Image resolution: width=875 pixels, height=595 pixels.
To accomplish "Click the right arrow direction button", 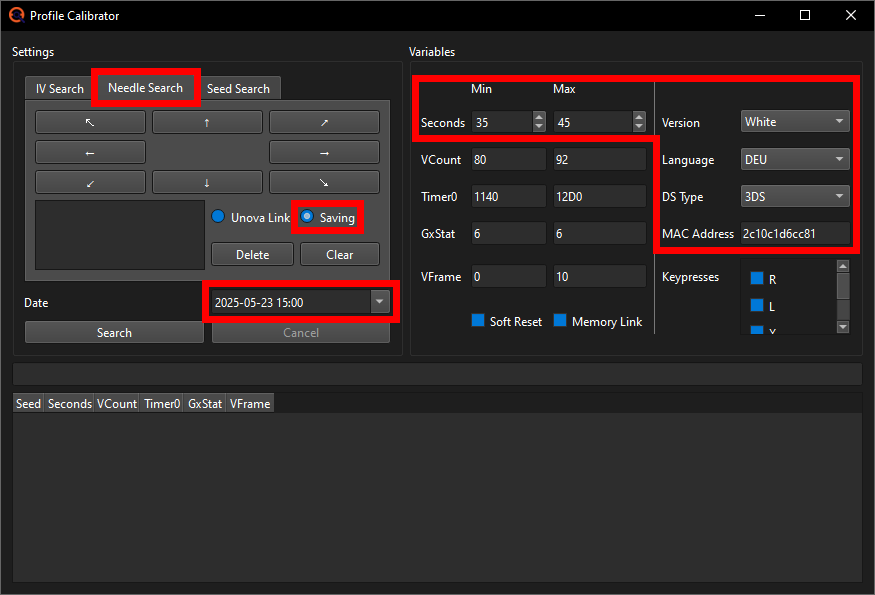I will (x=323, y=150).
